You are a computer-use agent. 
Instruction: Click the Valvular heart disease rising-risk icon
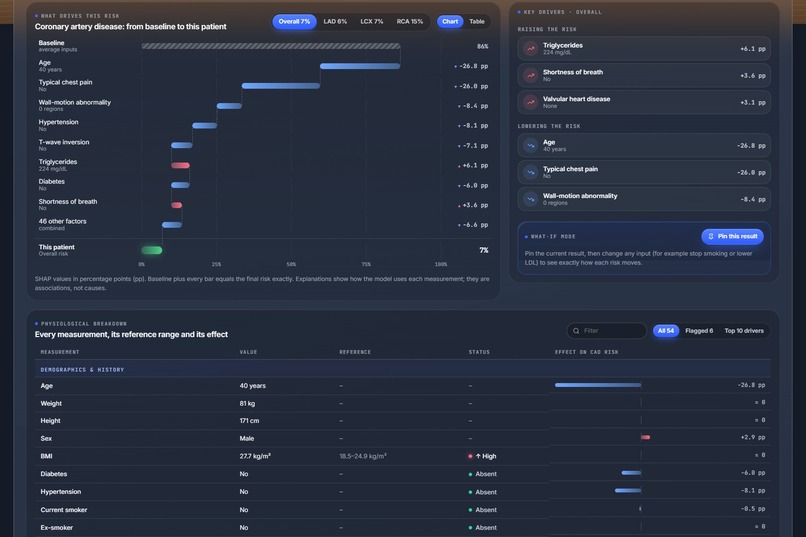(x=530, y=102)
